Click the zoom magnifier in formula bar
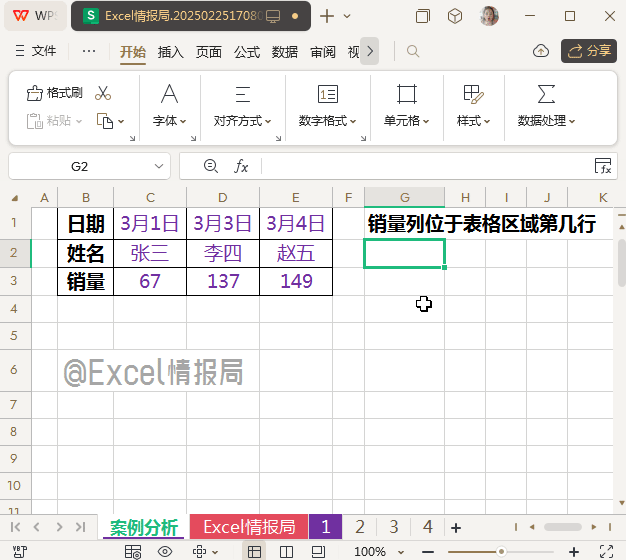Viewport: 626px width, 560px height. pos(210,166)
